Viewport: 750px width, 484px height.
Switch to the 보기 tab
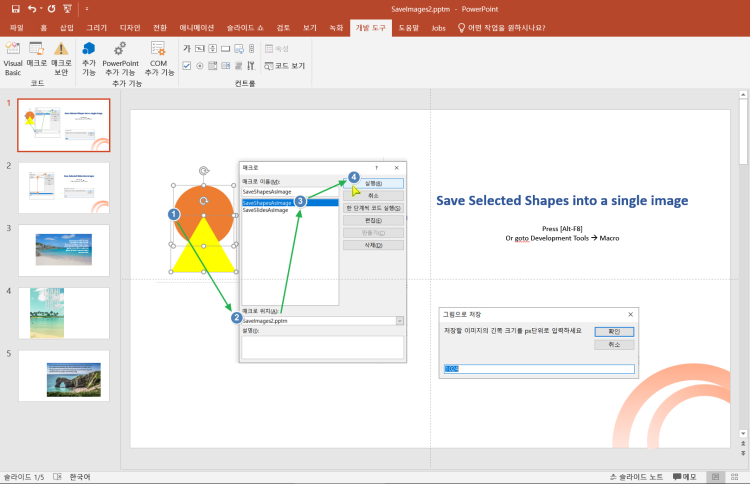click(x=310, y=28)
